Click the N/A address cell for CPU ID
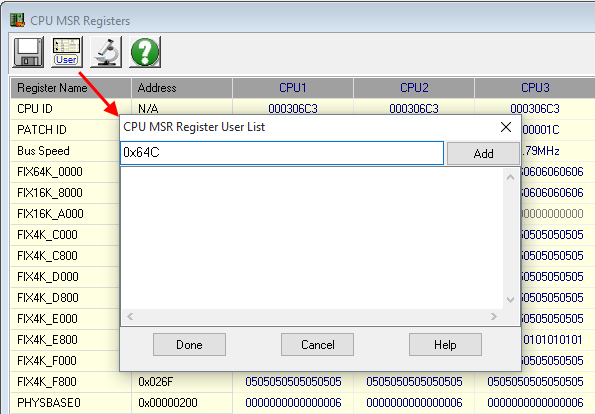The height and width of the screenshot is (414, 595). point(148,109)
